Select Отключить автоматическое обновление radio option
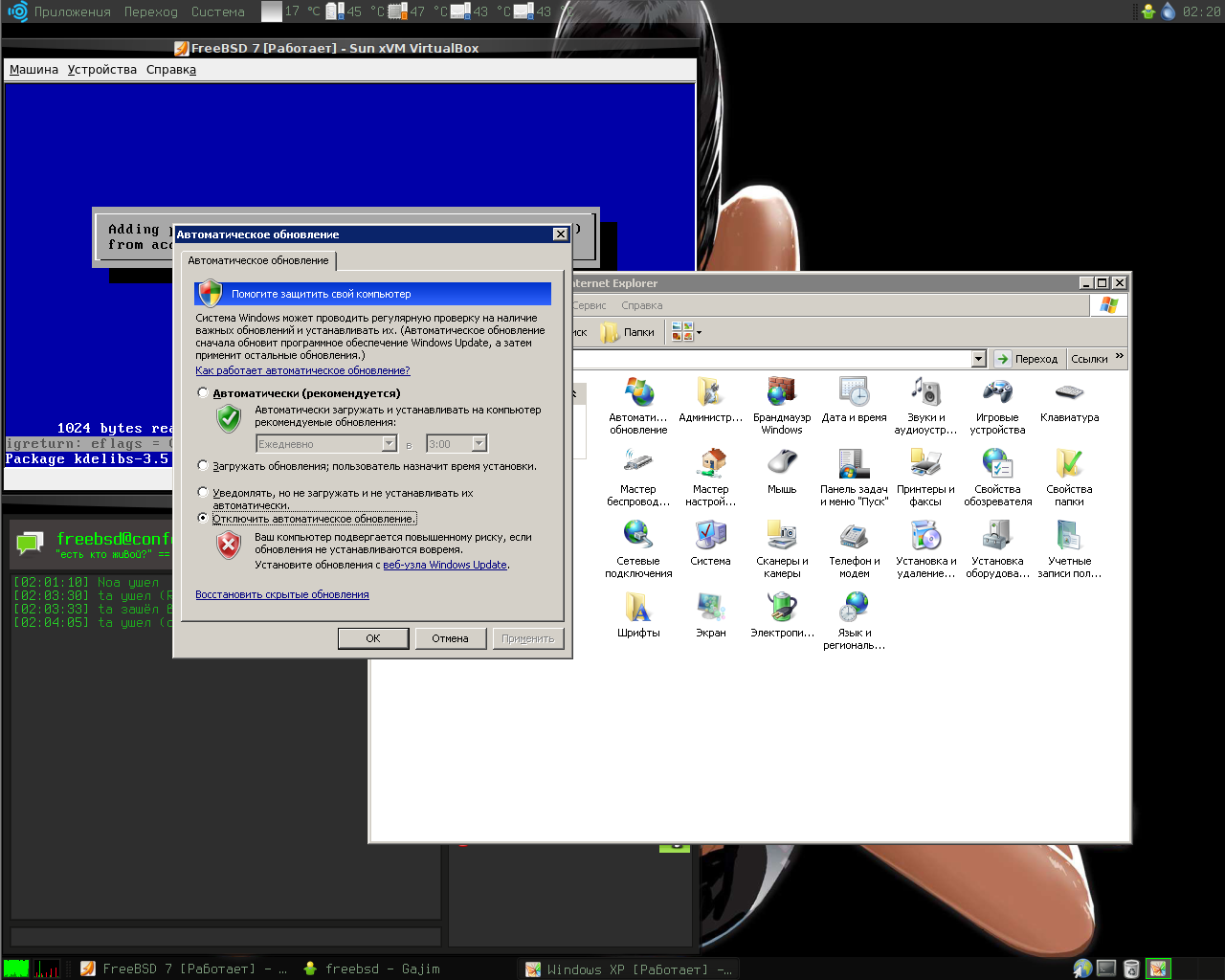Screen dimensions: 1225x980 [203, 518]
